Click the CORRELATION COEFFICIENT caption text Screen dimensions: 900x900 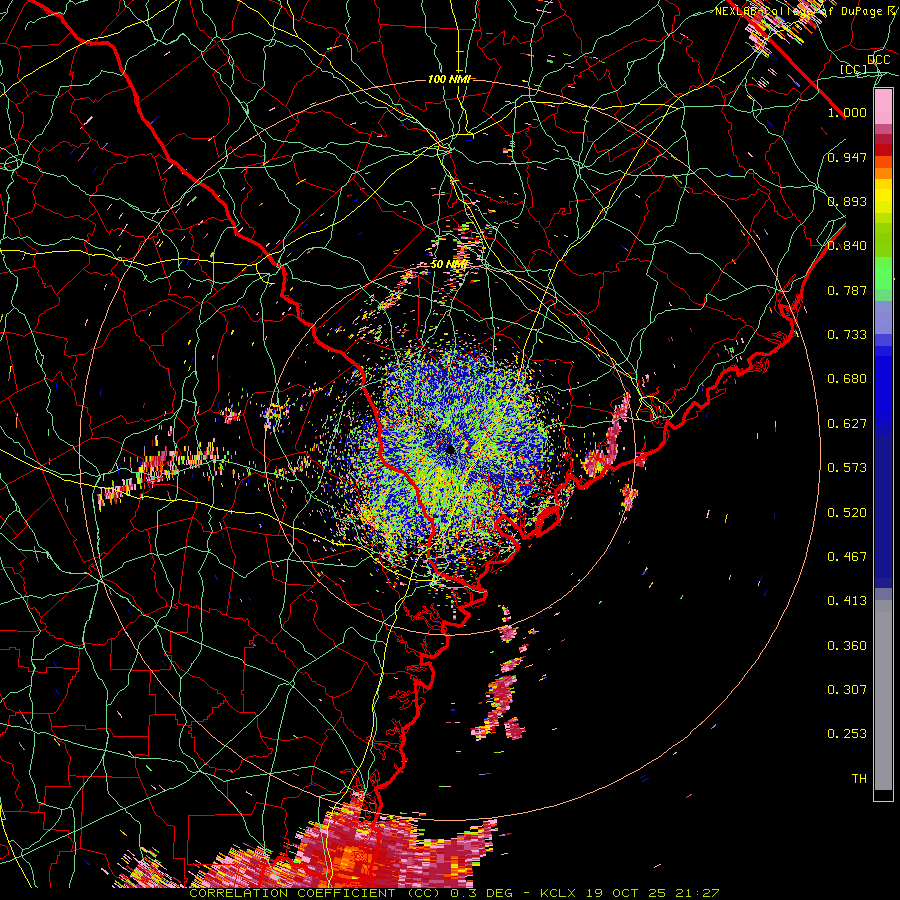pos(292,893)
